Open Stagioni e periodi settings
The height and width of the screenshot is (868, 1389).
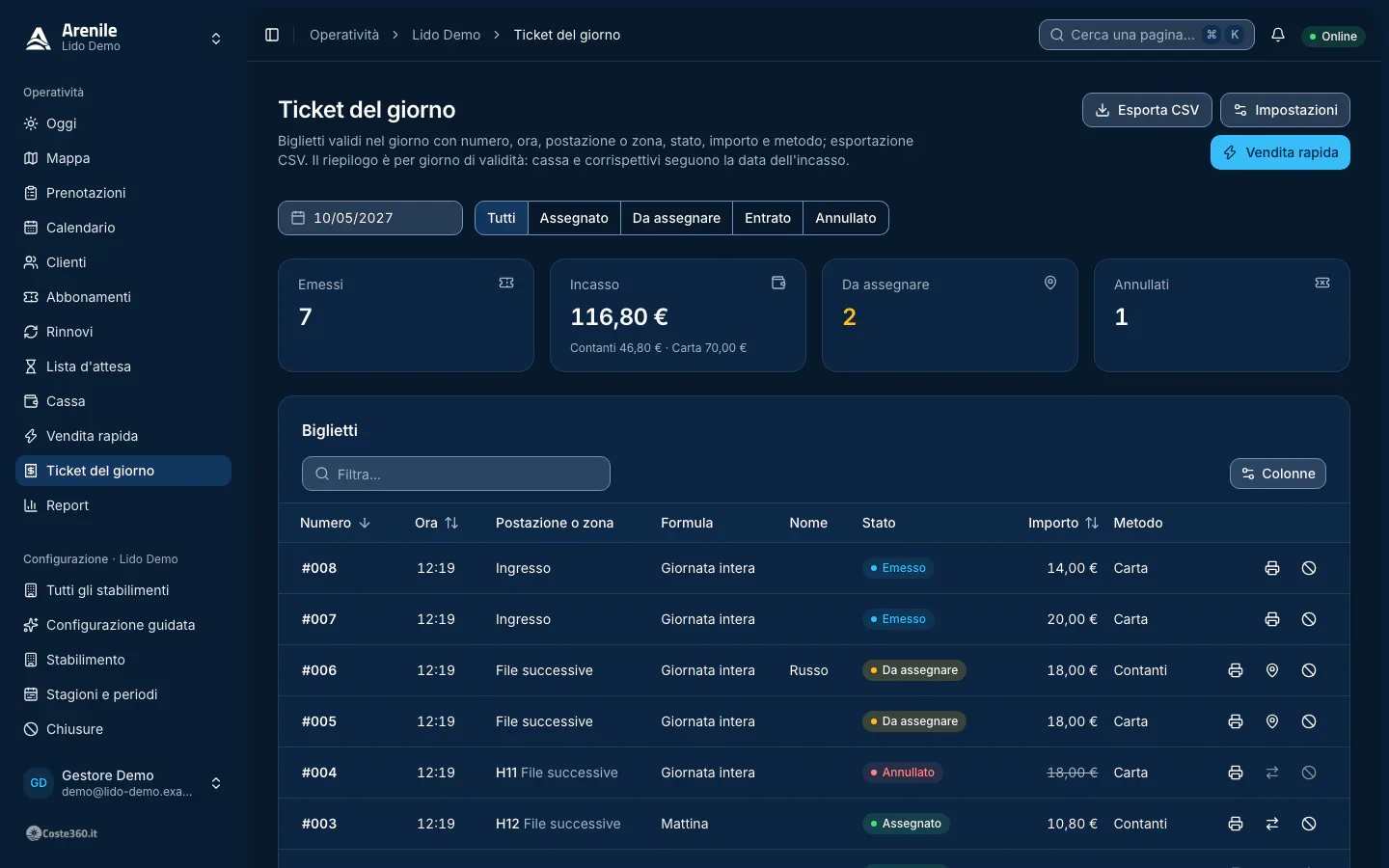[123, 694]
